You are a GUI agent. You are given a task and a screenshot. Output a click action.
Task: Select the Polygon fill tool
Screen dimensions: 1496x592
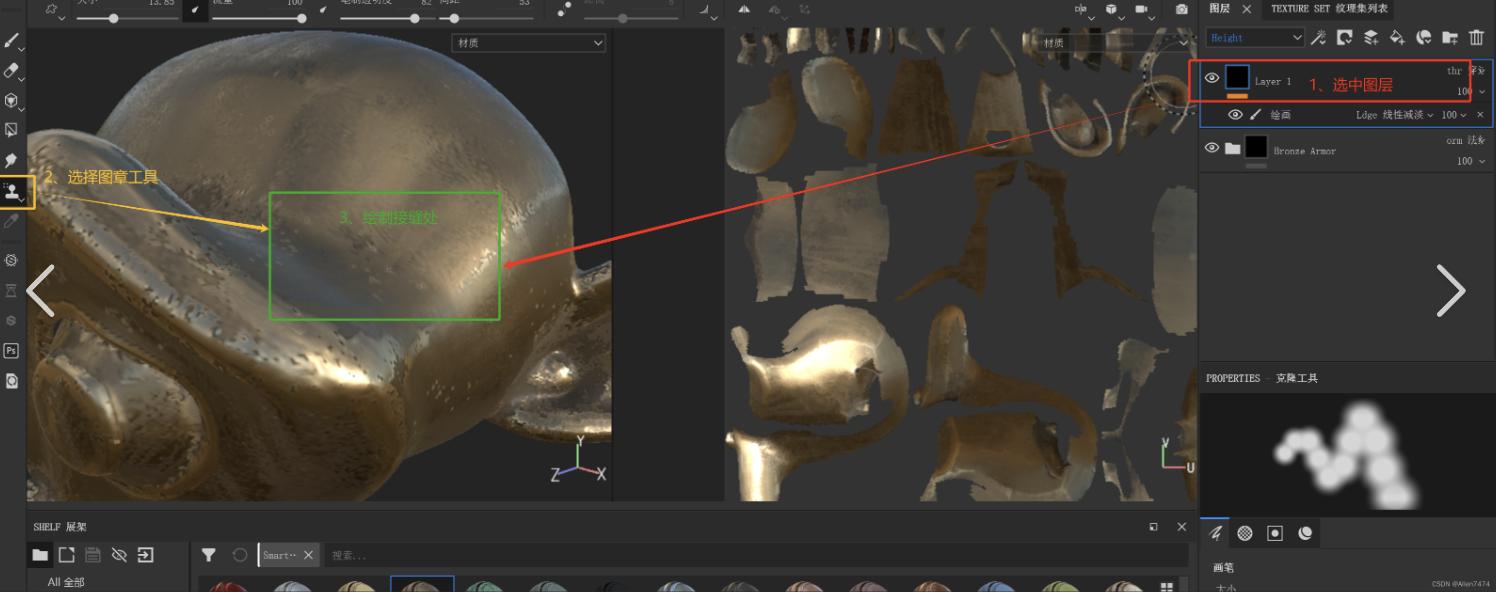(12, 130)
